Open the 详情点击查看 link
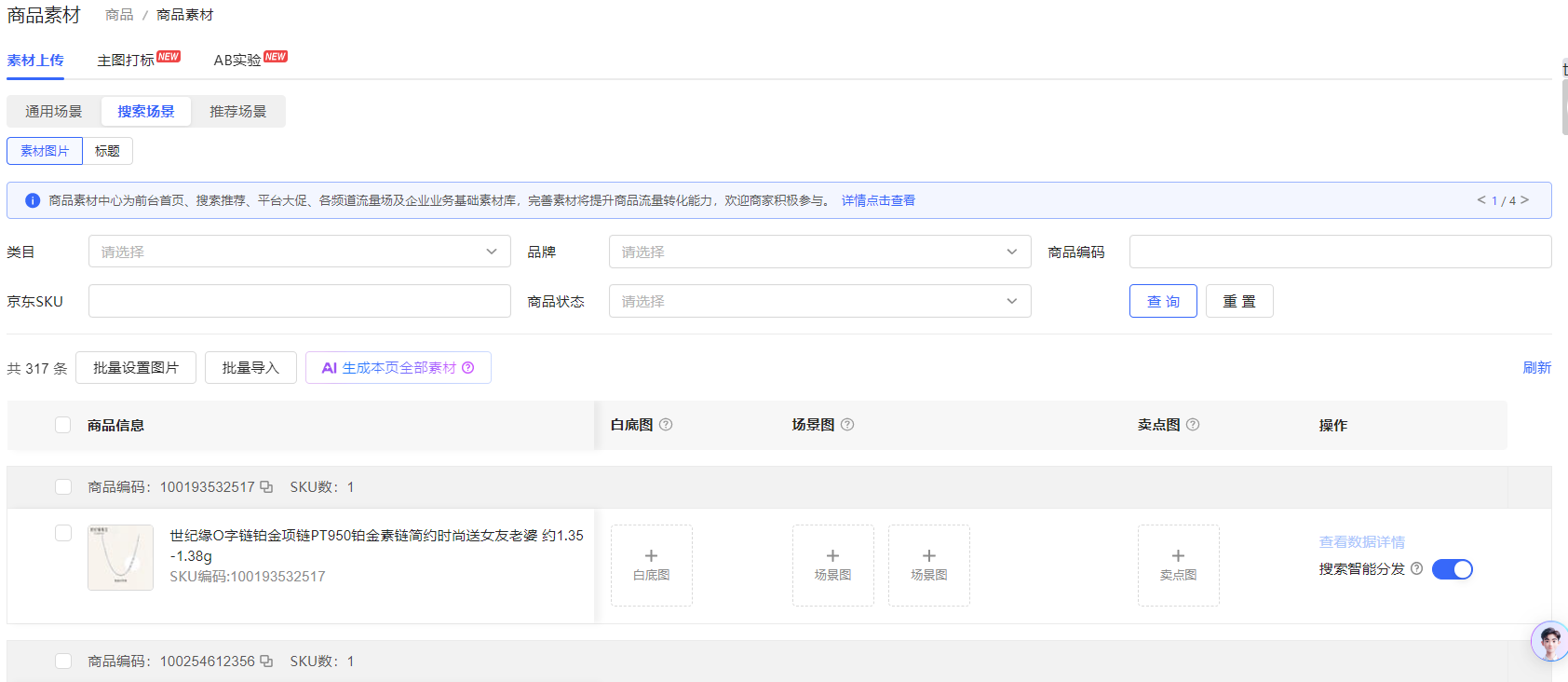Viewport: 1568px width, 682px height. [x=878, y=200]
